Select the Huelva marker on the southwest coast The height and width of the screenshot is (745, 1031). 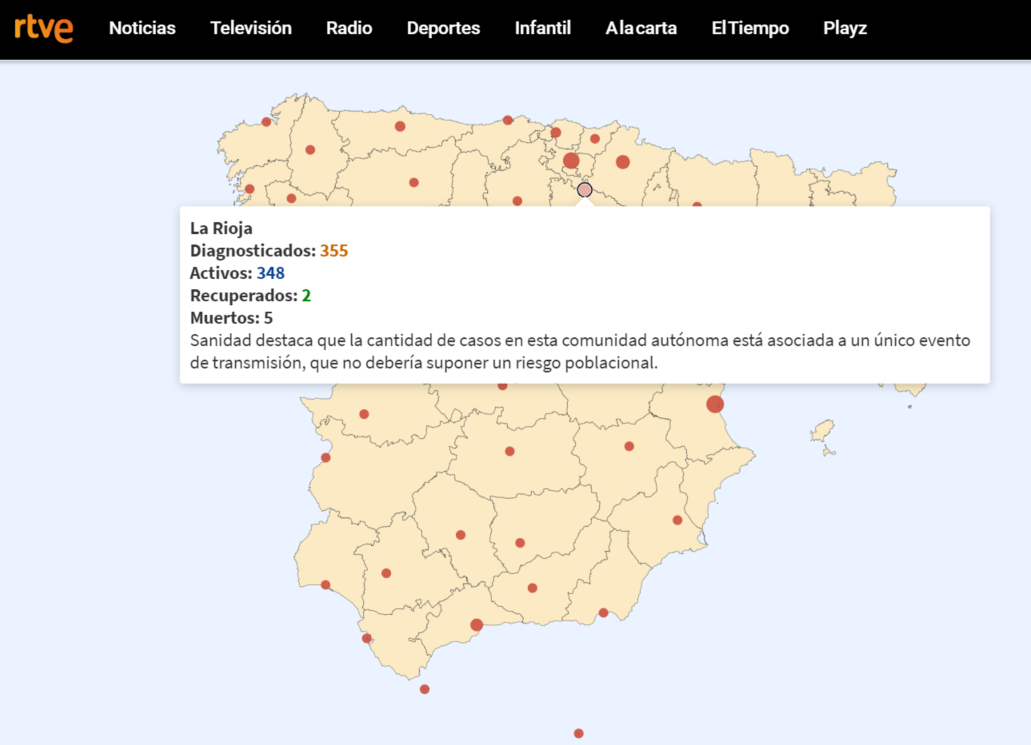click(326, 585)
